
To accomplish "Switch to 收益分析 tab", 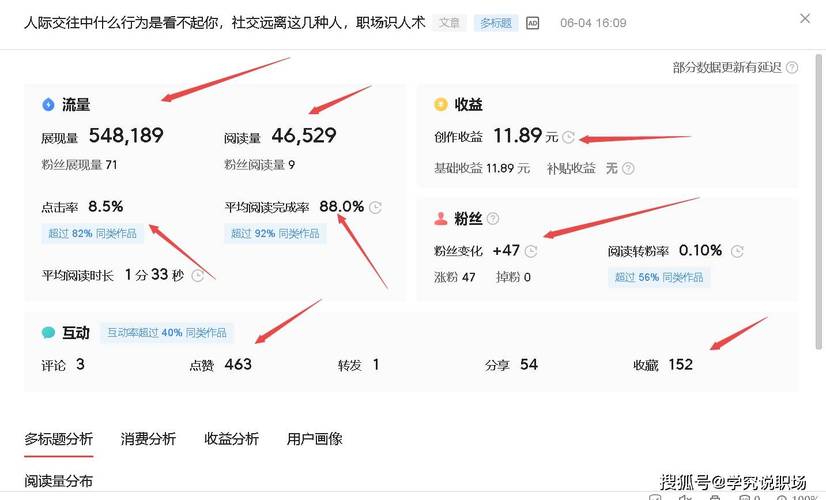I will [x=231, y=439].
